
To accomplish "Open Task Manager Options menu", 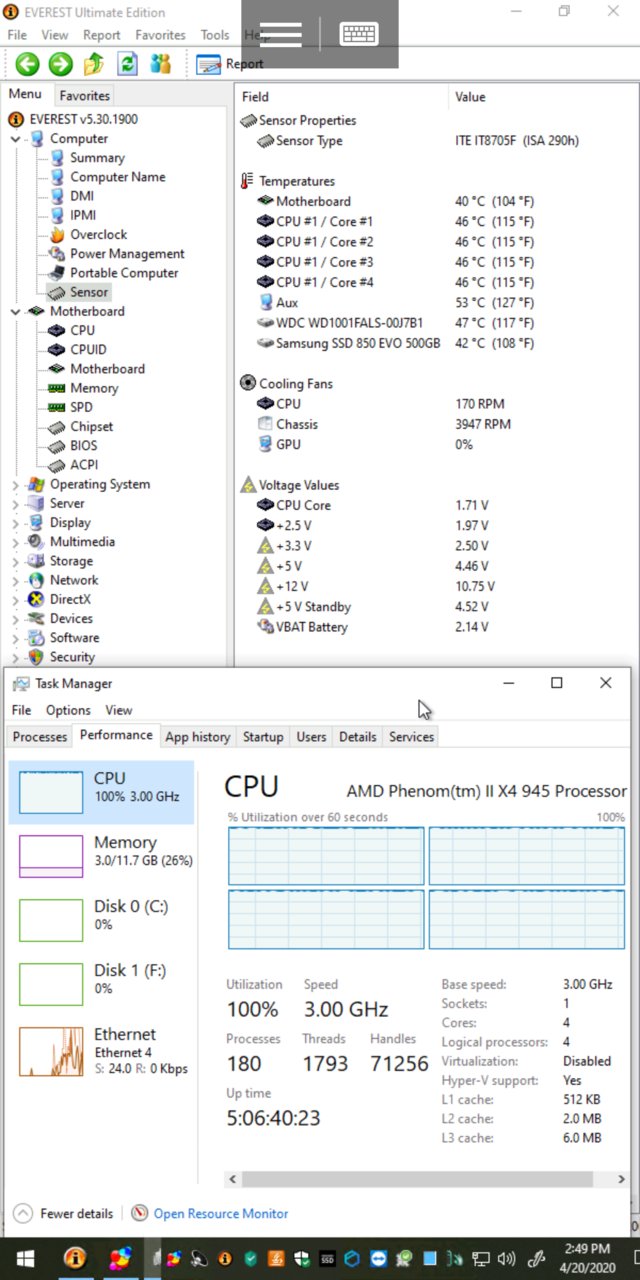I will (68, 710).
